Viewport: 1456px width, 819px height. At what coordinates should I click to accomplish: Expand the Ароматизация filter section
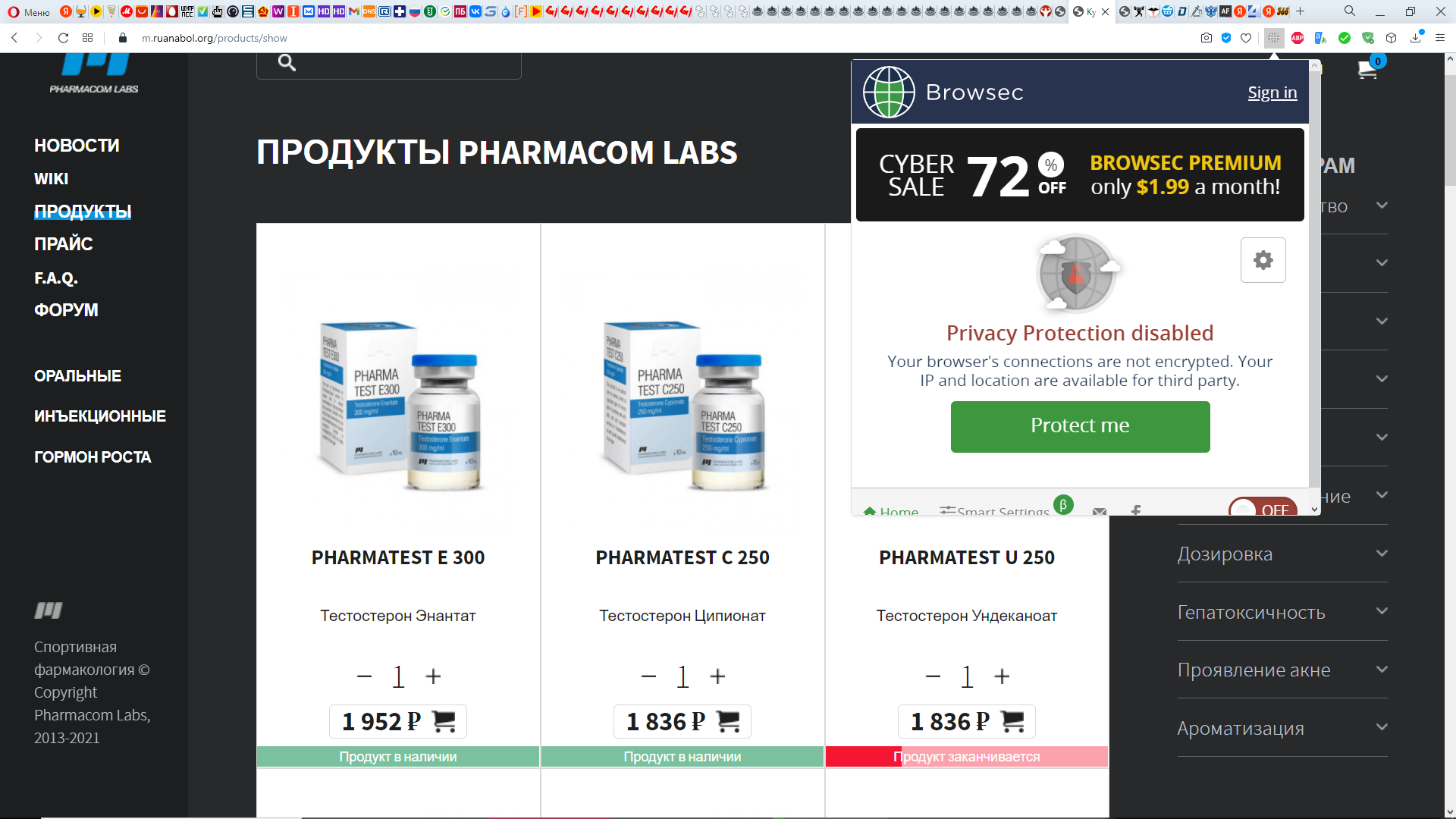(1282, 728)
